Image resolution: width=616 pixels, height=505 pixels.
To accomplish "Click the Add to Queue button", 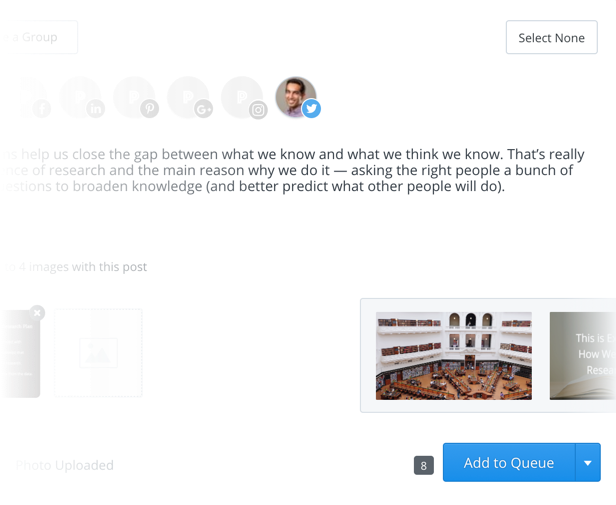I will pos(509,463).
